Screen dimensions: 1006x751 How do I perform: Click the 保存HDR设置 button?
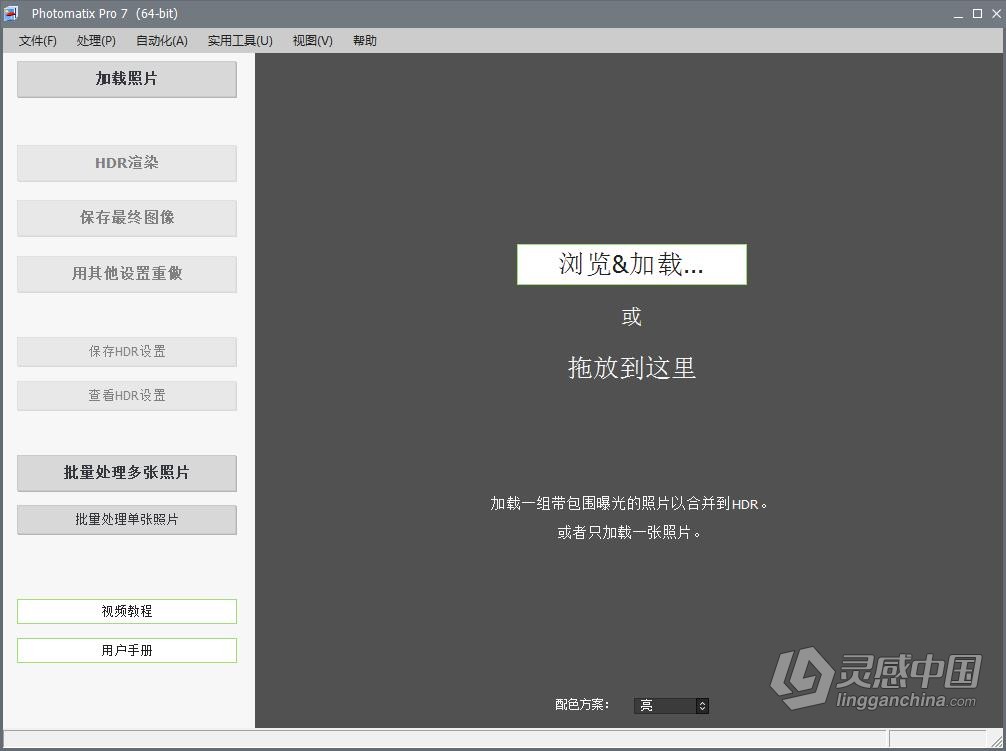(x=127, y=351)
